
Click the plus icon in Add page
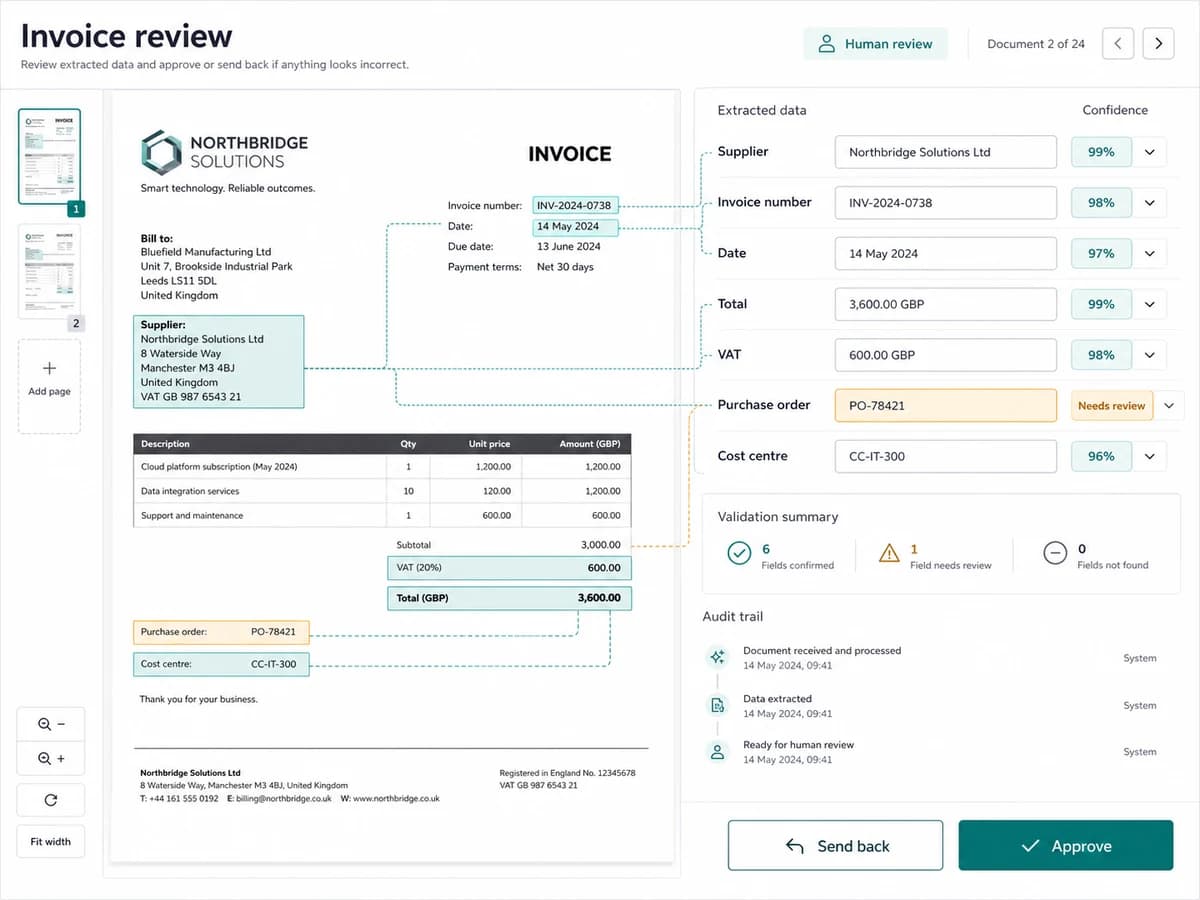[x=49, y=369]
